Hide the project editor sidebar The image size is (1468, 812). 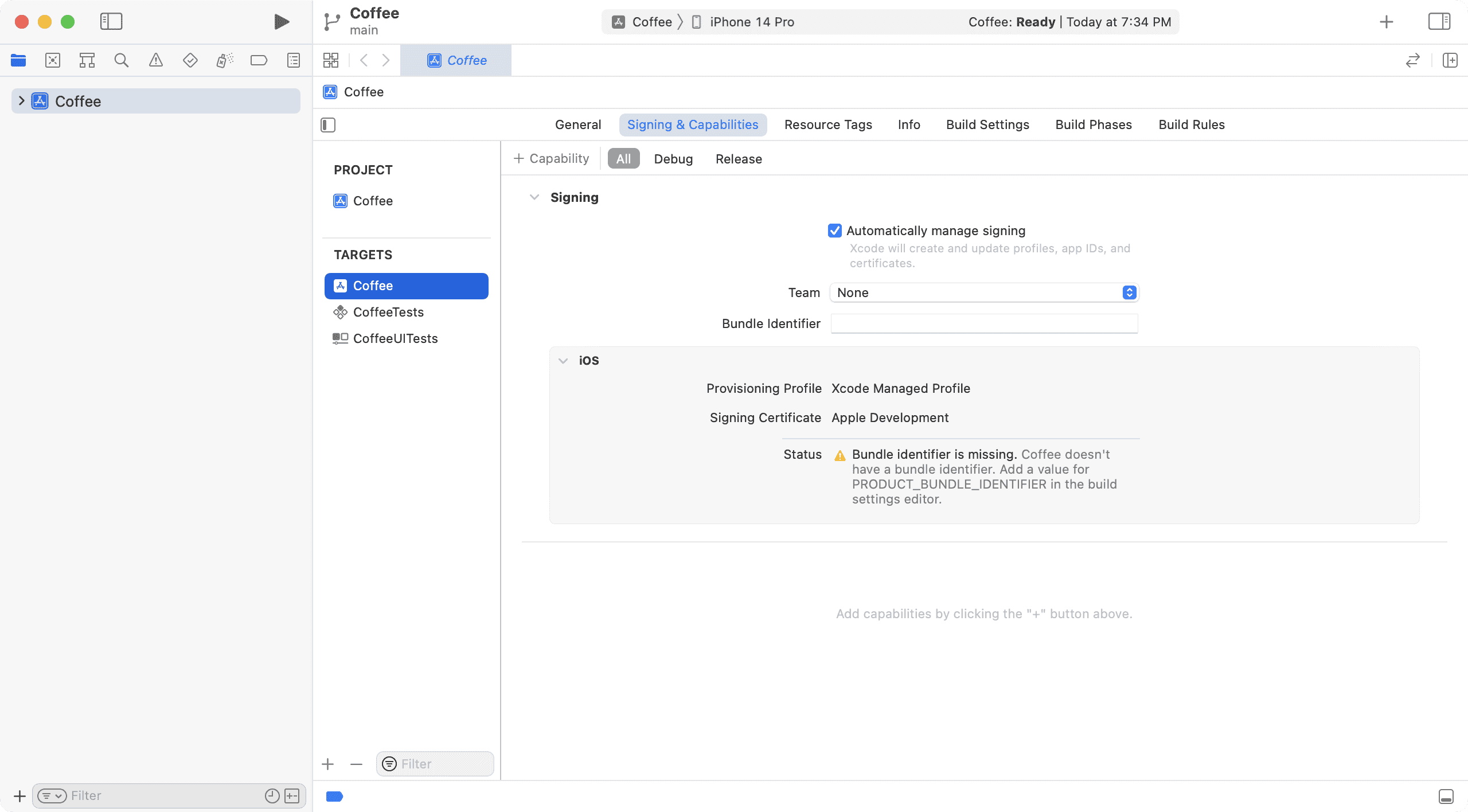[x=328, y=124]
